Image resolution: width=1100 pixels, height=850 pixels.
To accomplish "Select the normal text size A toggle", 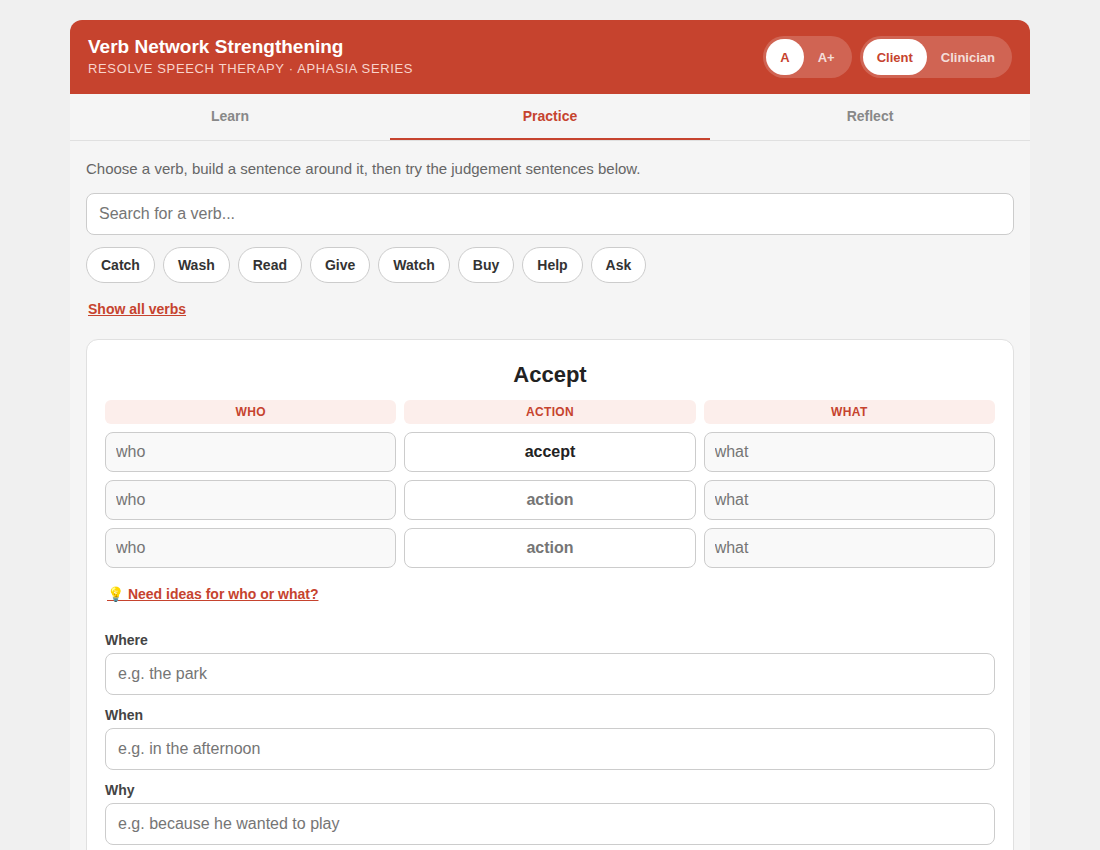I will click(x=784, y=58).
